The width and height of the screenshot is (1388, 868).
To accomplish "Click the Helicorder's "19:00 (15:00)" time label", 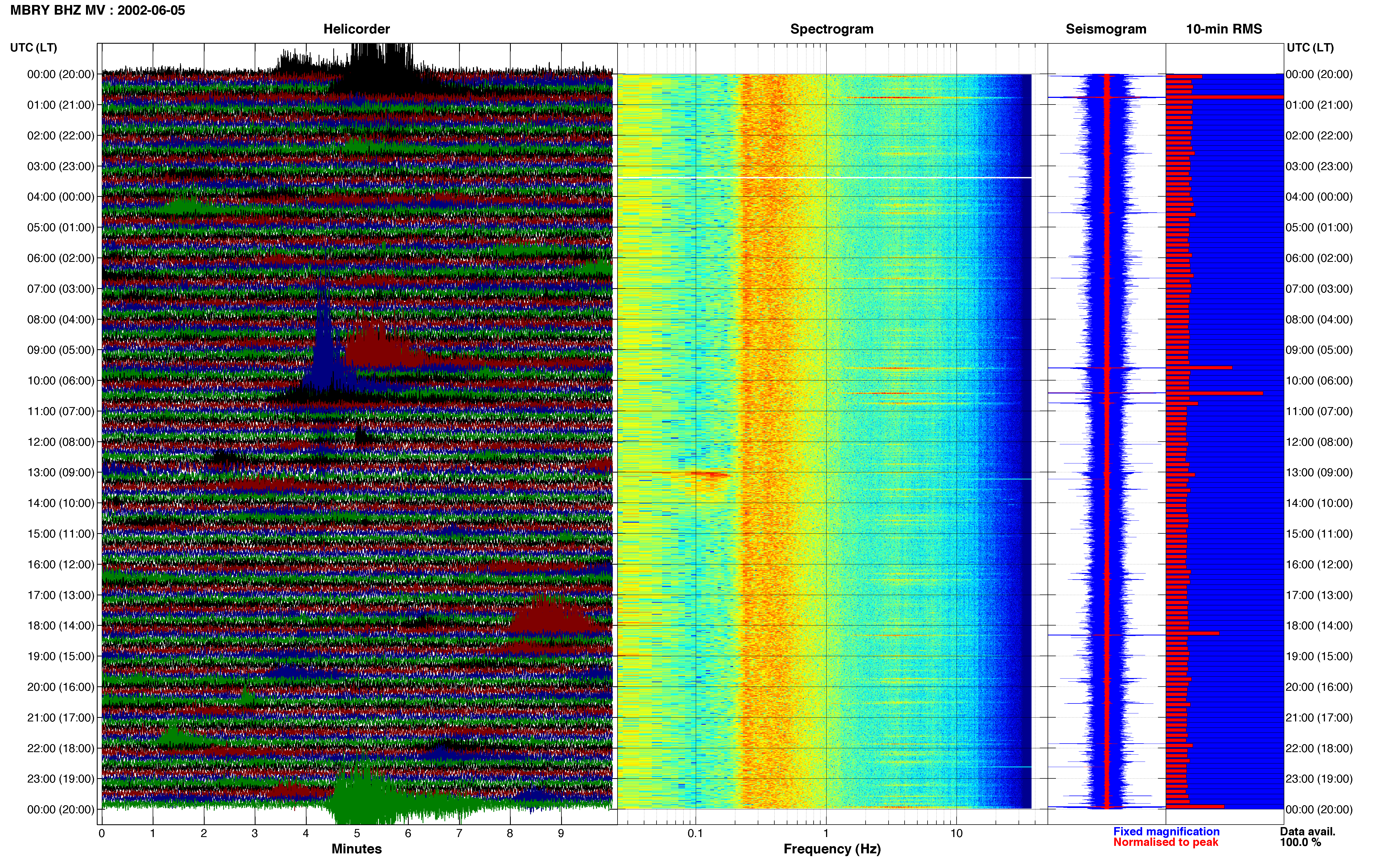I will 61,656.
